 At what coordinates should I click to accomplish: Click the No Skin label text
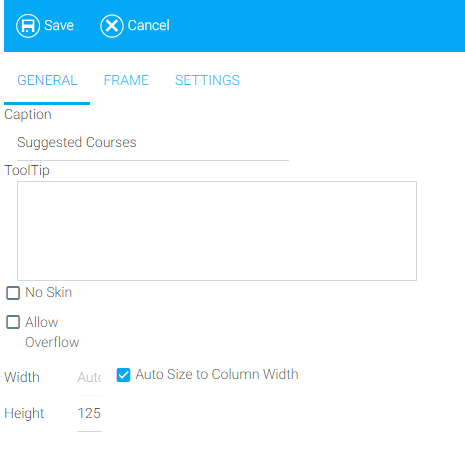[49, 292]
